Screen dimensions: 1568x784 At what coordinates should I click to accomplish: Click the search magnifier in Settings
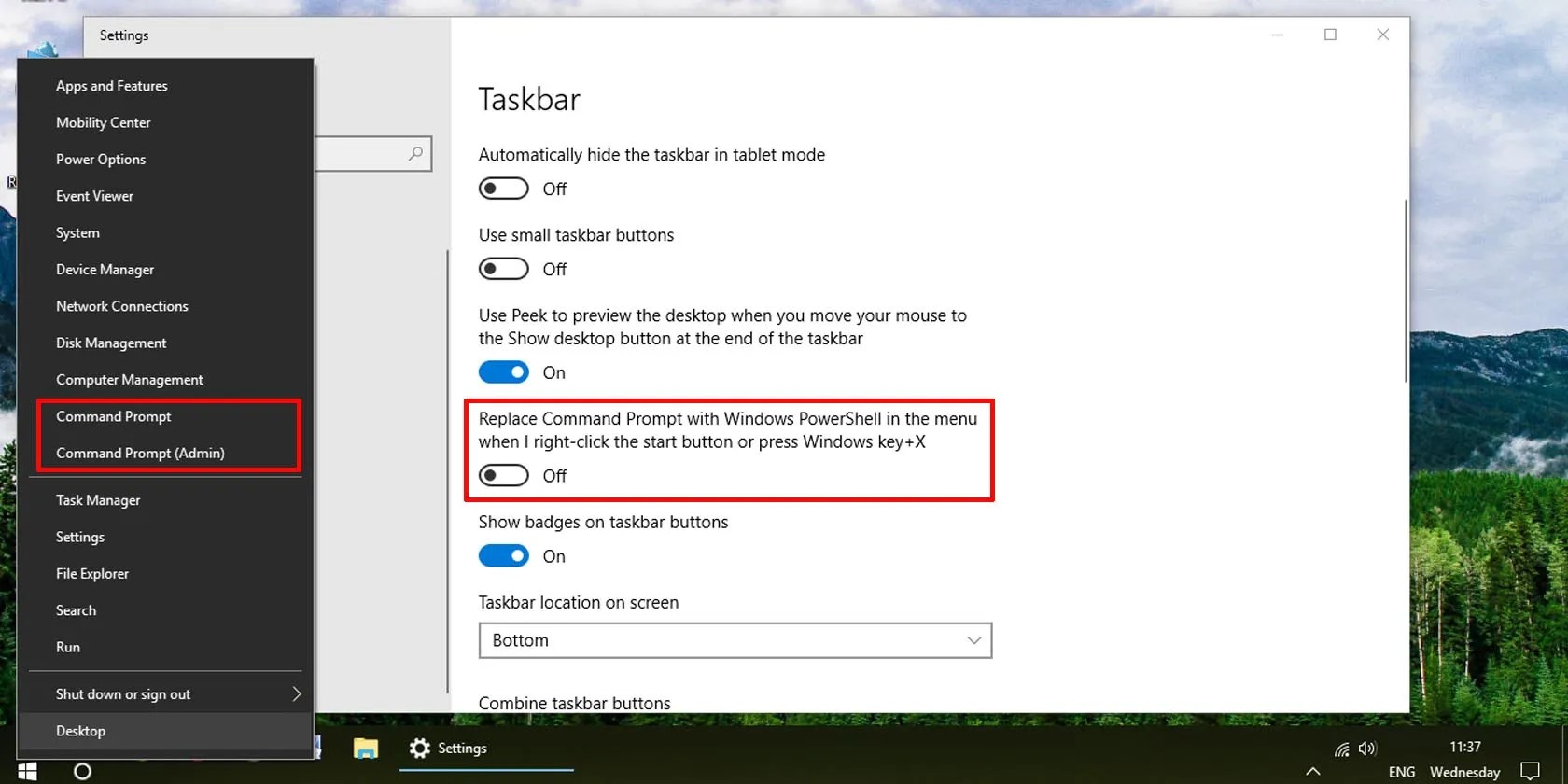coord(415,154)
